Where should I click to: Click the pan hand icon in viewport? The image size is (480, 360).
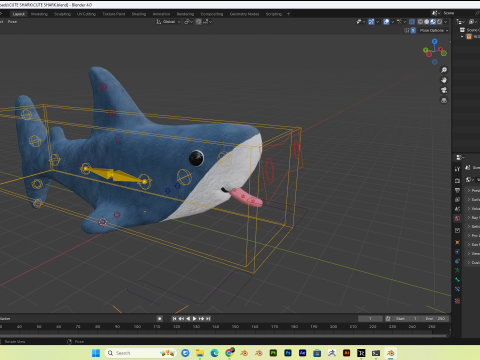coord(444,80)
